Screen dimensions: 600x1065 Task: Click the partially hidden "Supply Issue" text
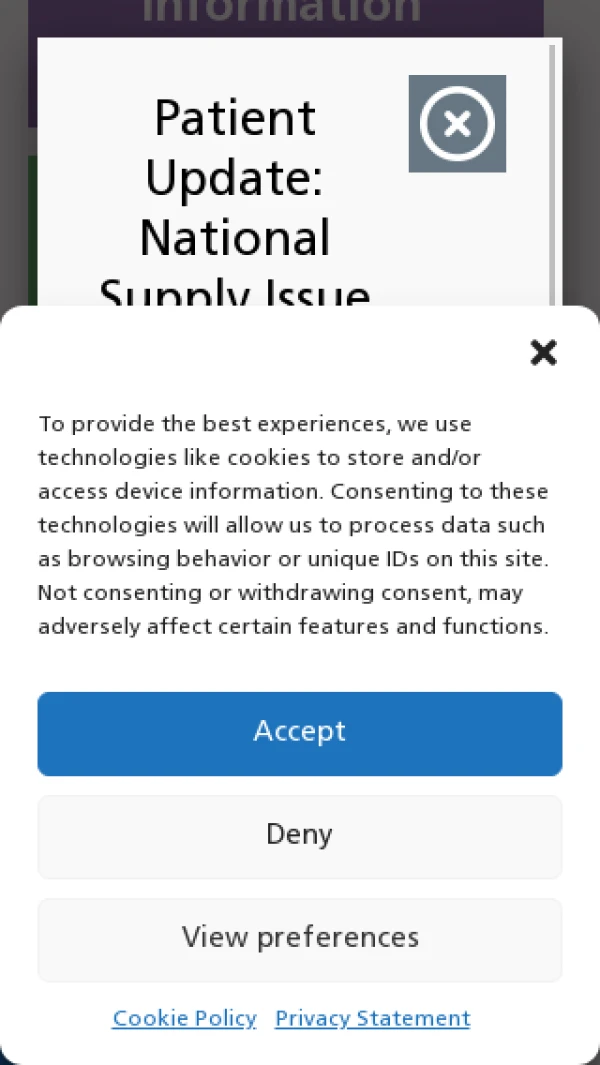tap(235, 294)
